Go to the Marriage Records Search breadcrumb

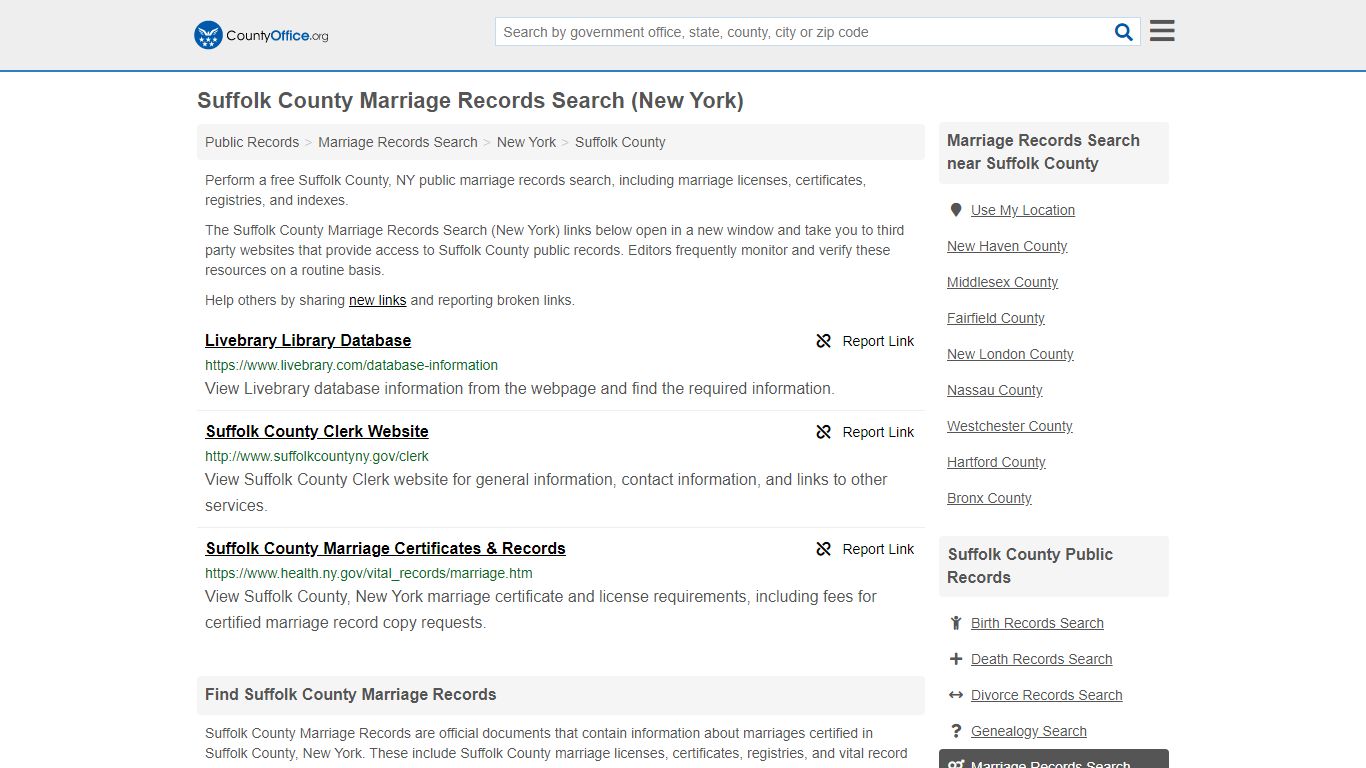click(398, 142)
